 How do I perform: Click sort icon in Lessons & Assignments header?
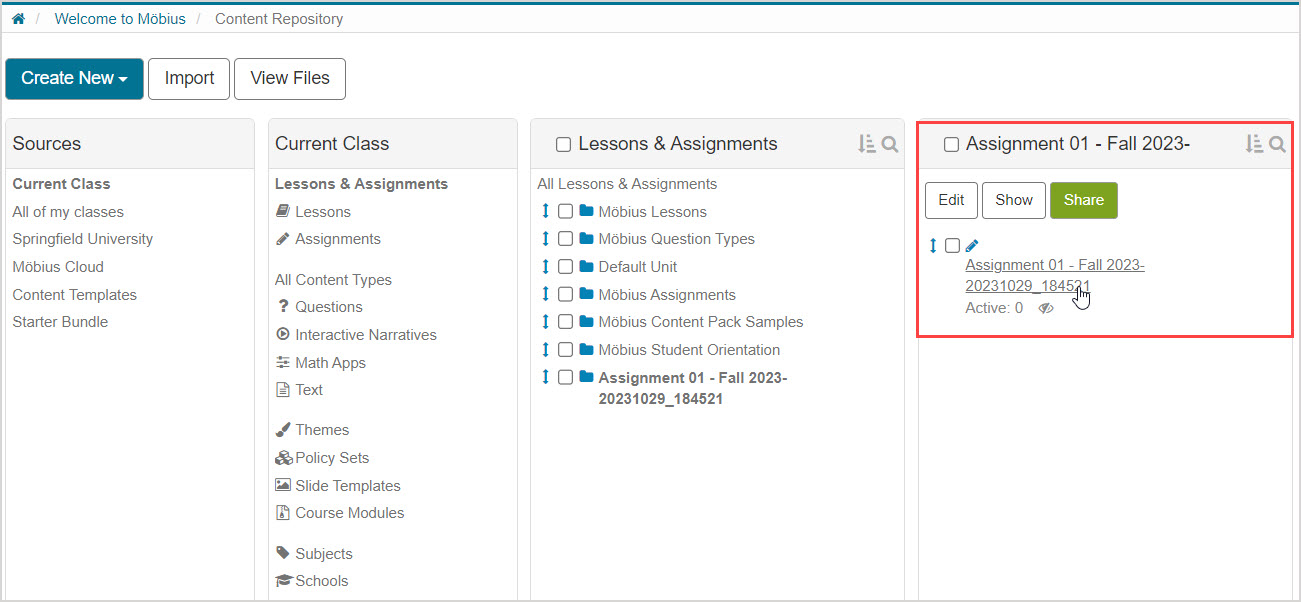[866, 145]
